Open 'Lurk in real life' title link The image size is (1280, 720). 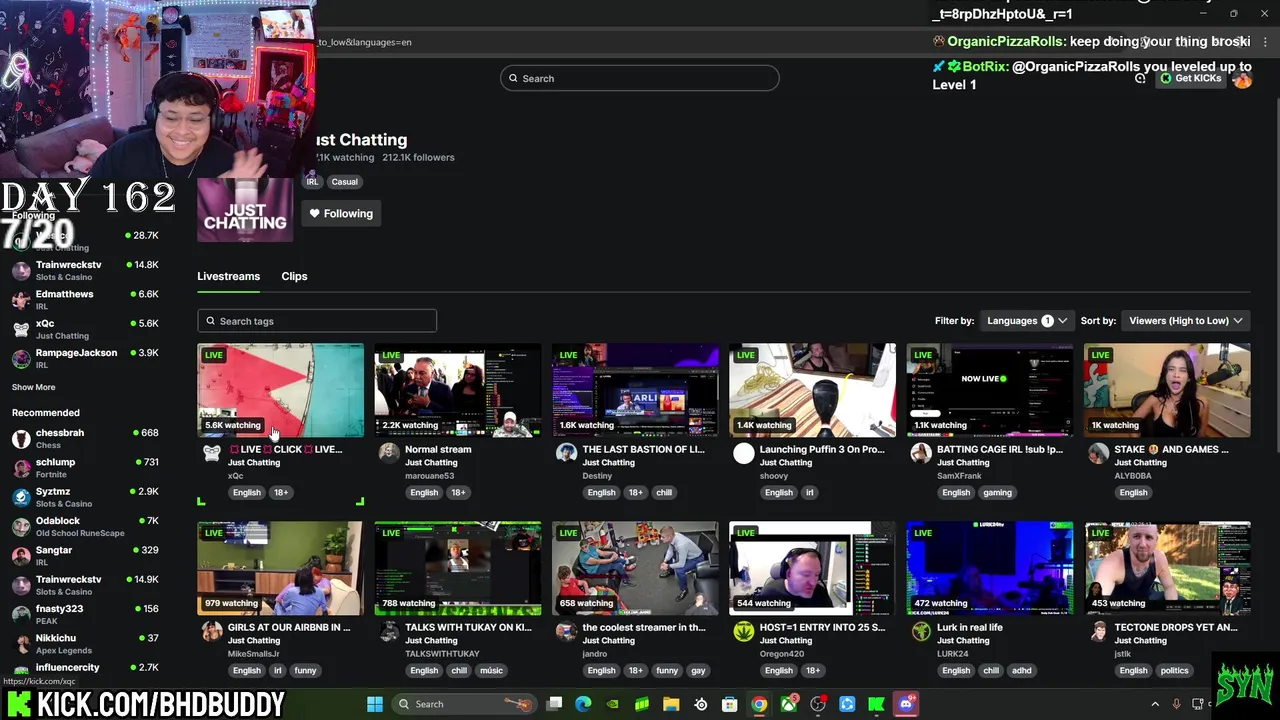click(969, 627)
